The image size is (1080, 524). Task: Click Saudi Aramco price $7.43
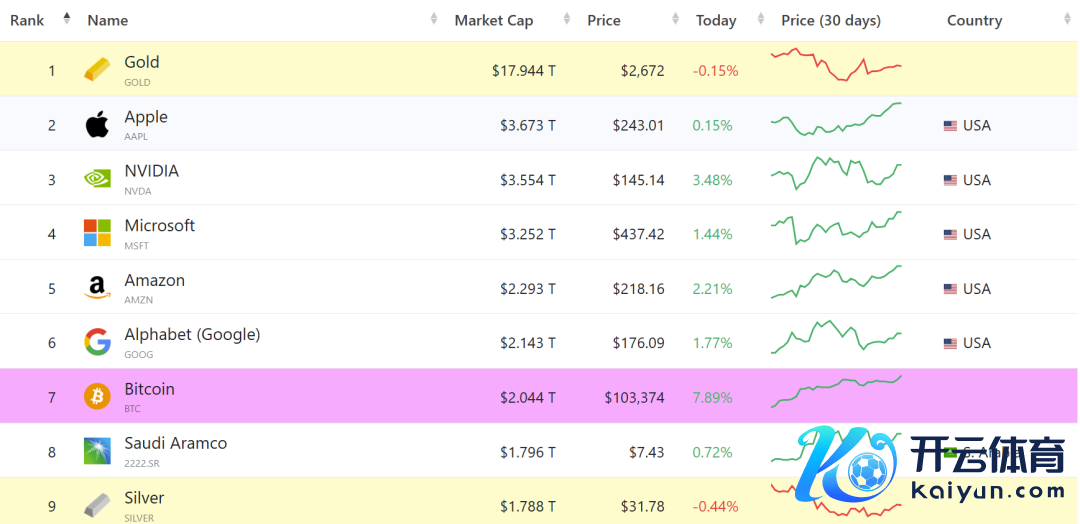click(x=647, y=452)
